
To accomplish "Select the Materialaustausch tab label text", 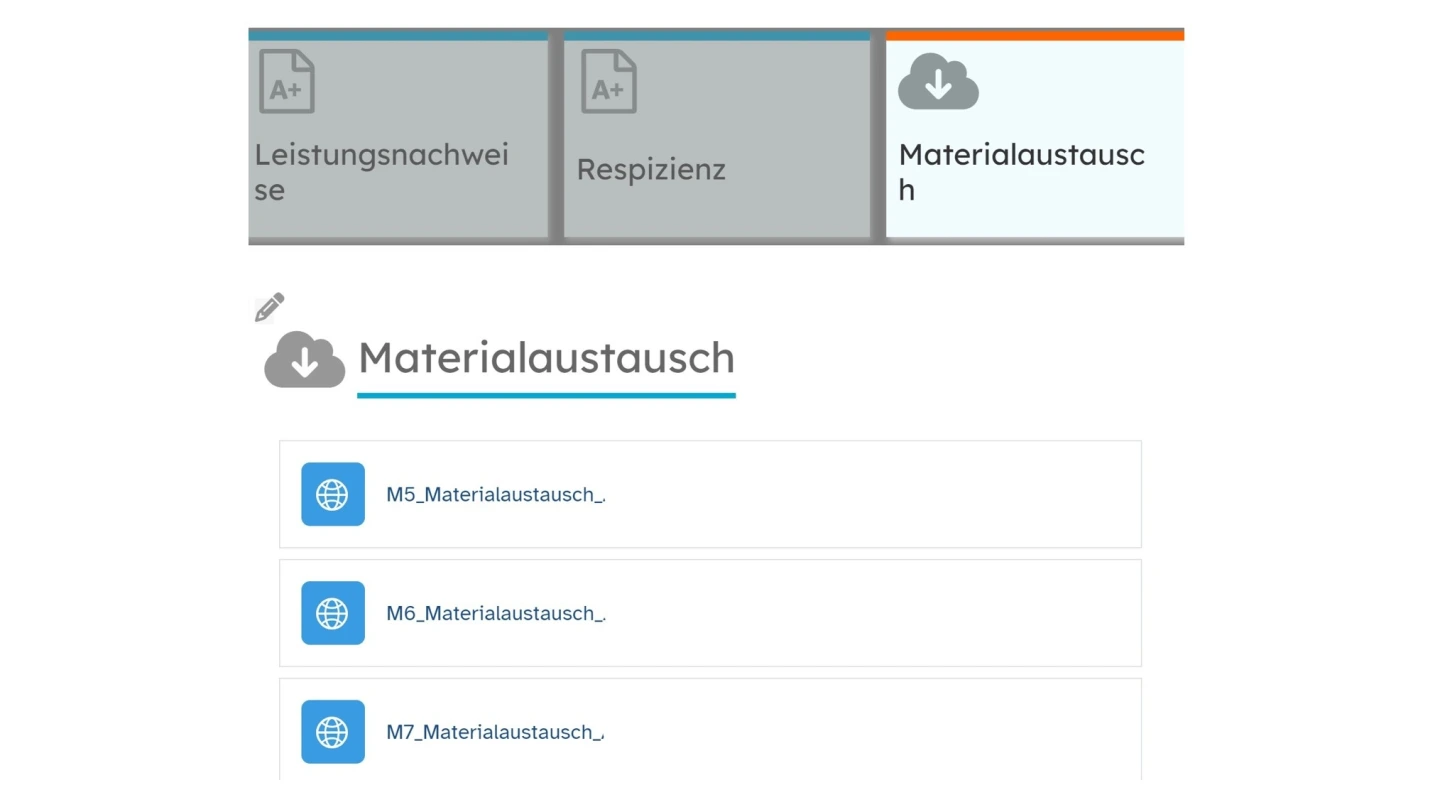I will coord(1021,172).
